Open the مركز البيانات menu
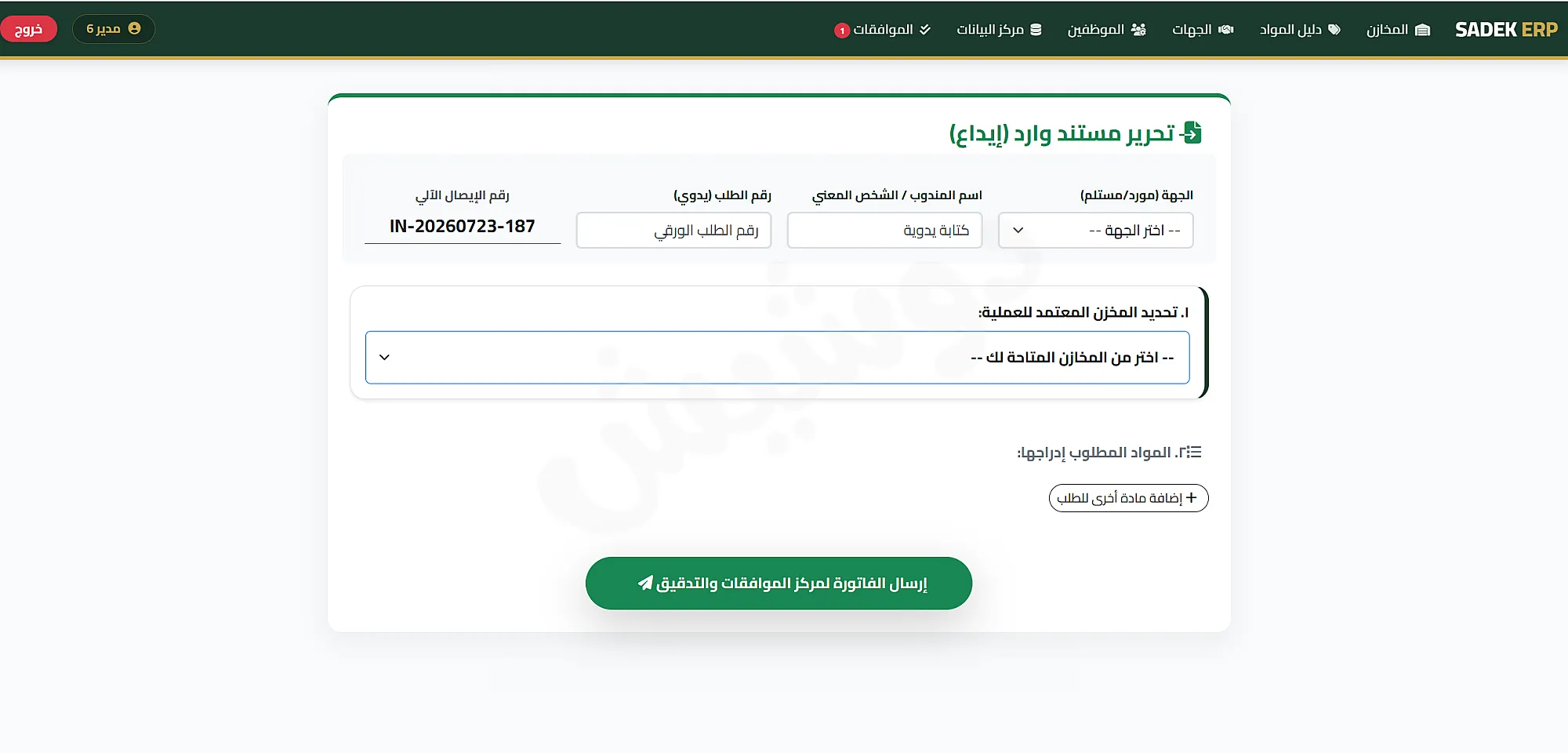Viewport: 1568px width, 753px height. [999, 30]
